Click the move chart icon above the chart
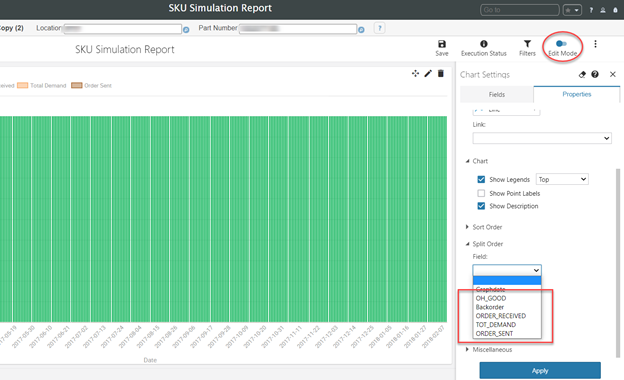The width and height of the screenshot is (624, 380). [415, 73]
